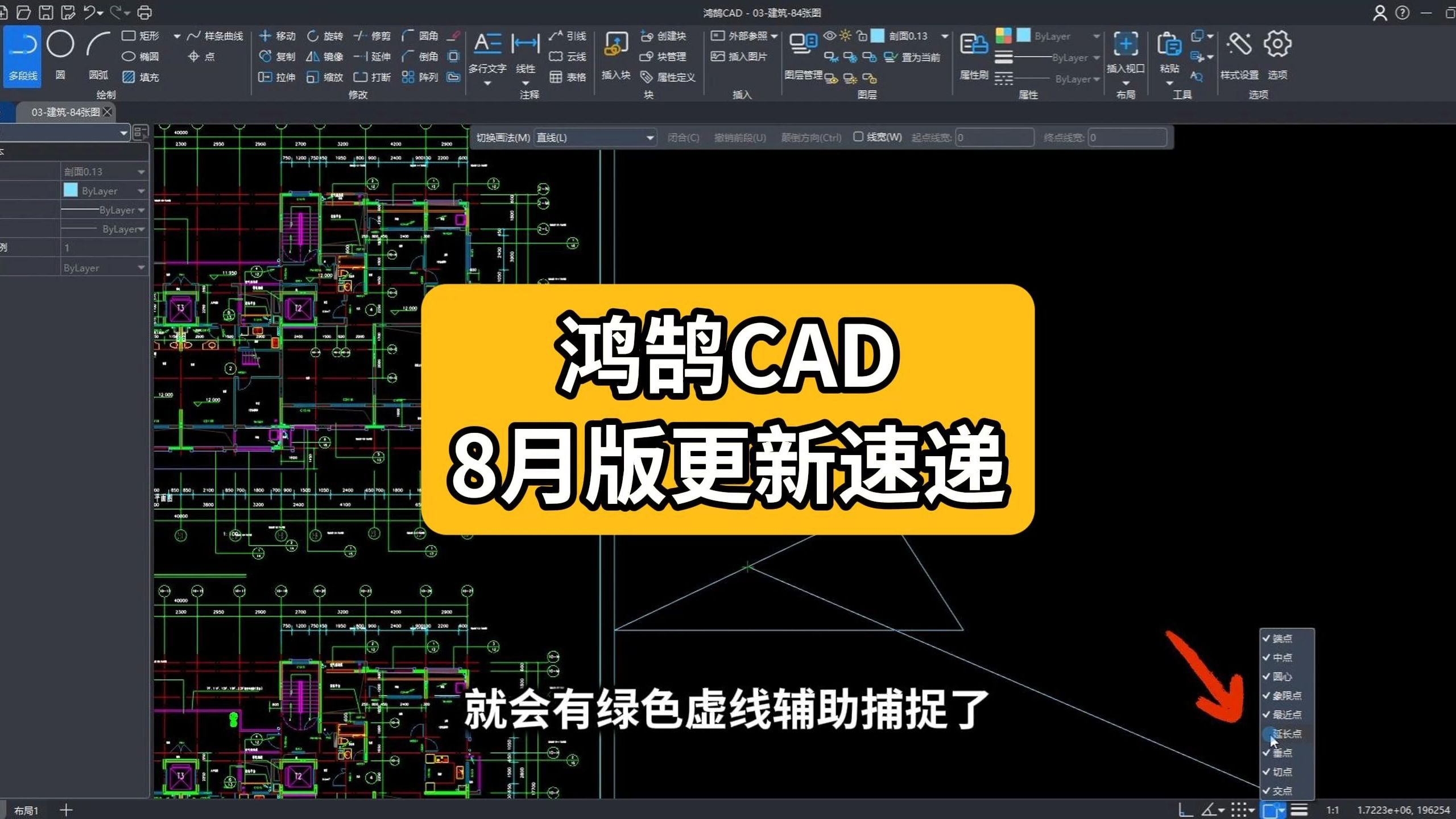Open the 图层管理 layer manager
Viewport: 1456px width, 819px height.
(803, 56)
